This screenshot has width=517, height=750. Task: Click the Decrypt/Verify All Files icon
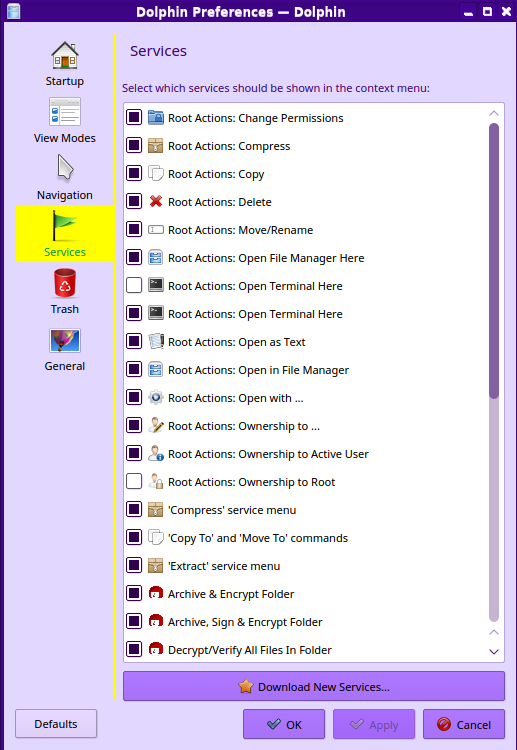click(156, 649)
